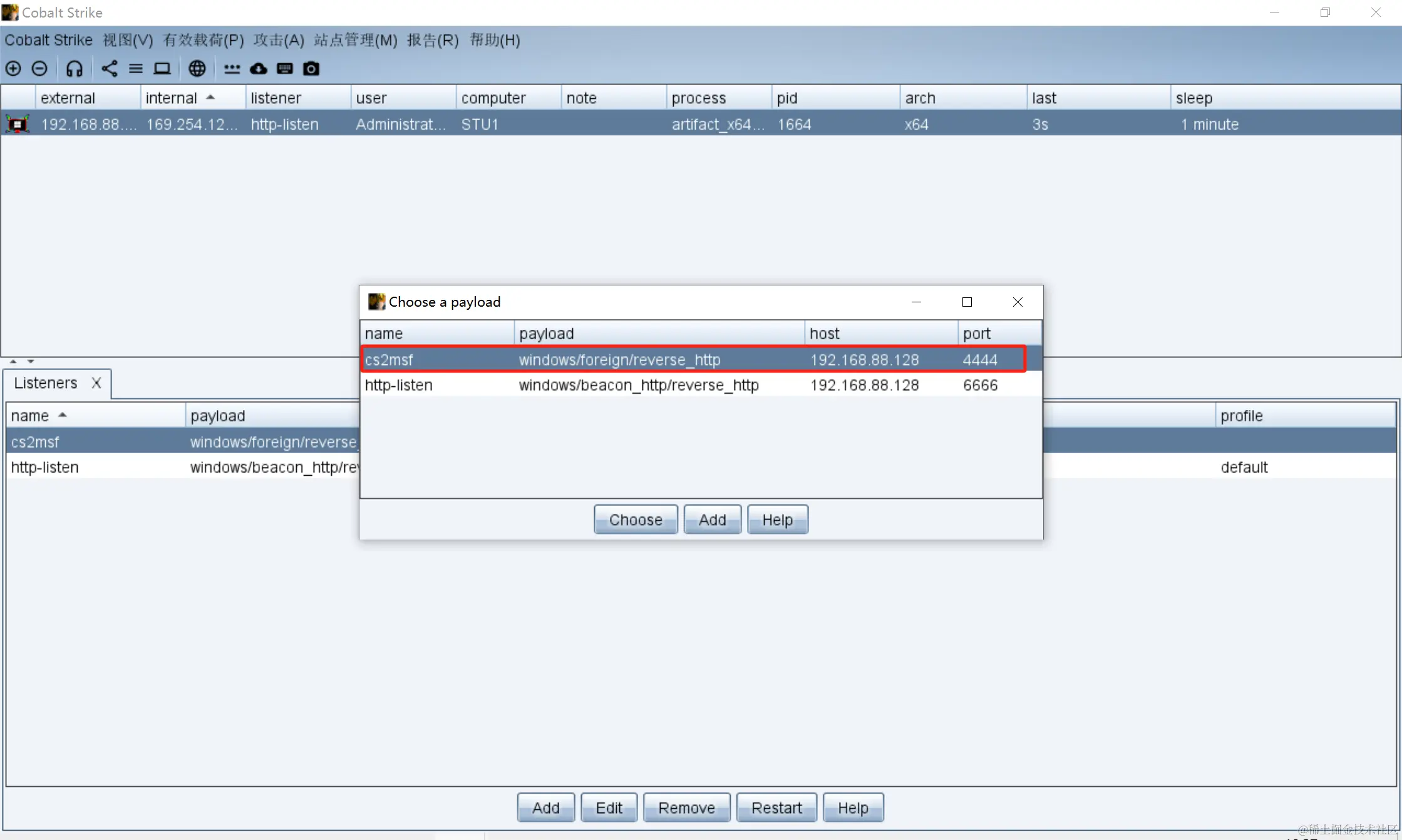
Task: Sort sessions by internal column header
Action: click(x=172, y=98)
